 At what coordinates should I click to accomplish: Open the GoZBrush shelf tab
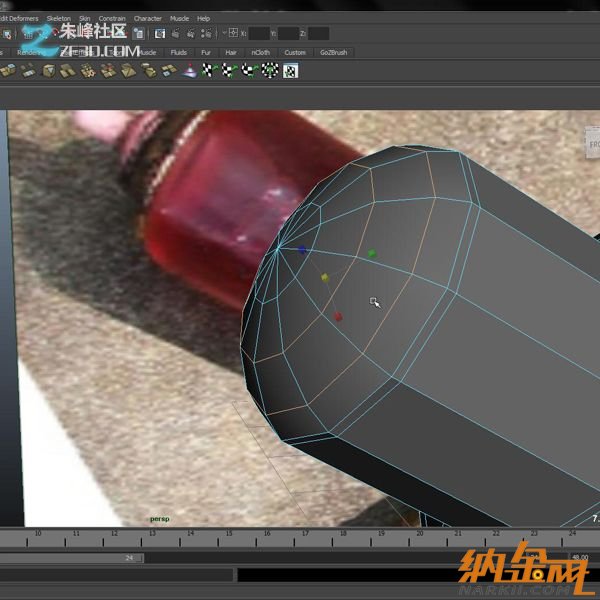click(331, 52)
